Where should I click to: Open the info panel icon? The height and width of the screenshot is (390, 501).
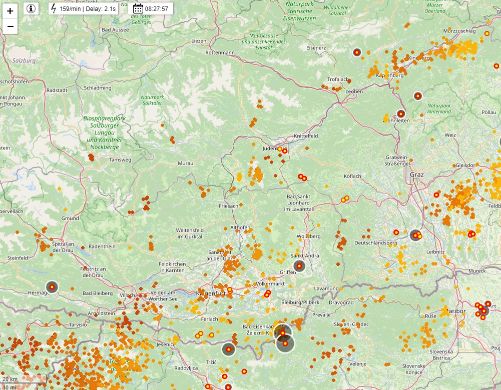pyautogui.click(x=31, y=9)
